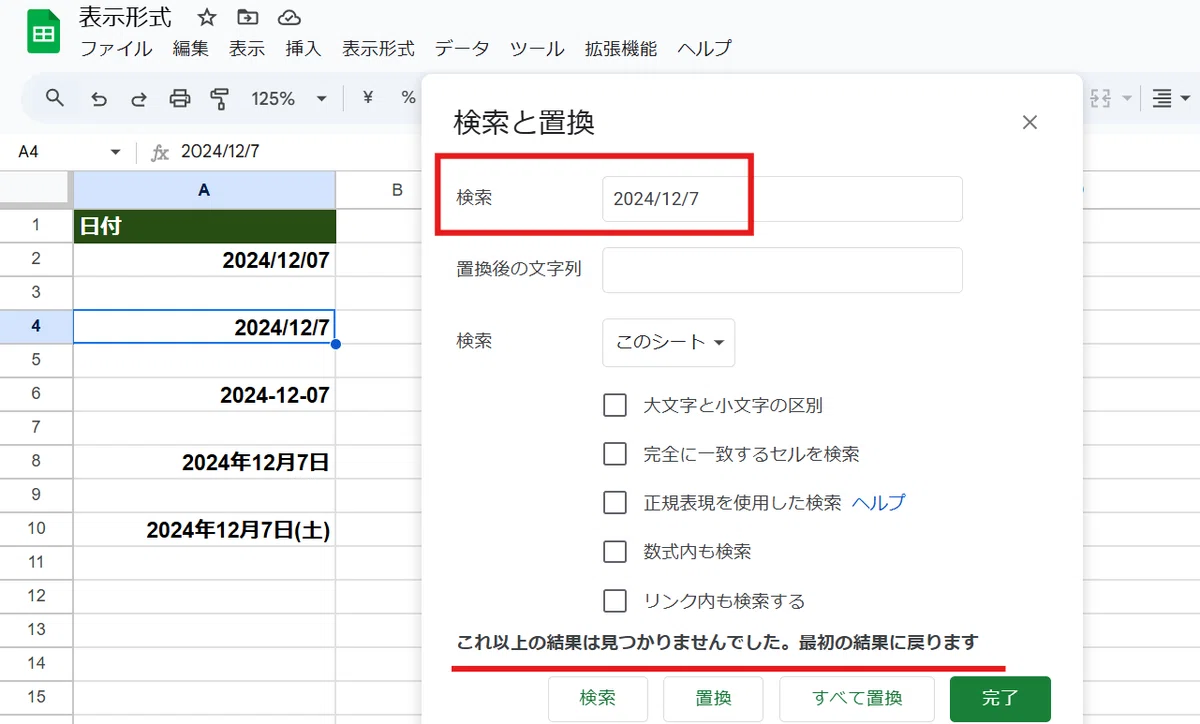
Task: Select row 10 header
Action: pyautogui.click(x=36, y=528)
